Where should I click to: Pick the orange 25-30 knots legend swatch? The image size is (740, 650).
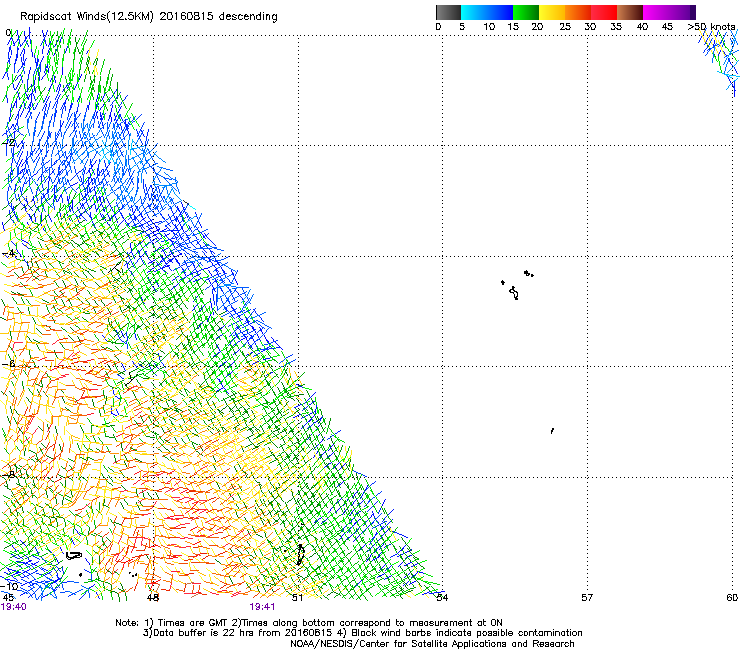[x=578, y=12]
